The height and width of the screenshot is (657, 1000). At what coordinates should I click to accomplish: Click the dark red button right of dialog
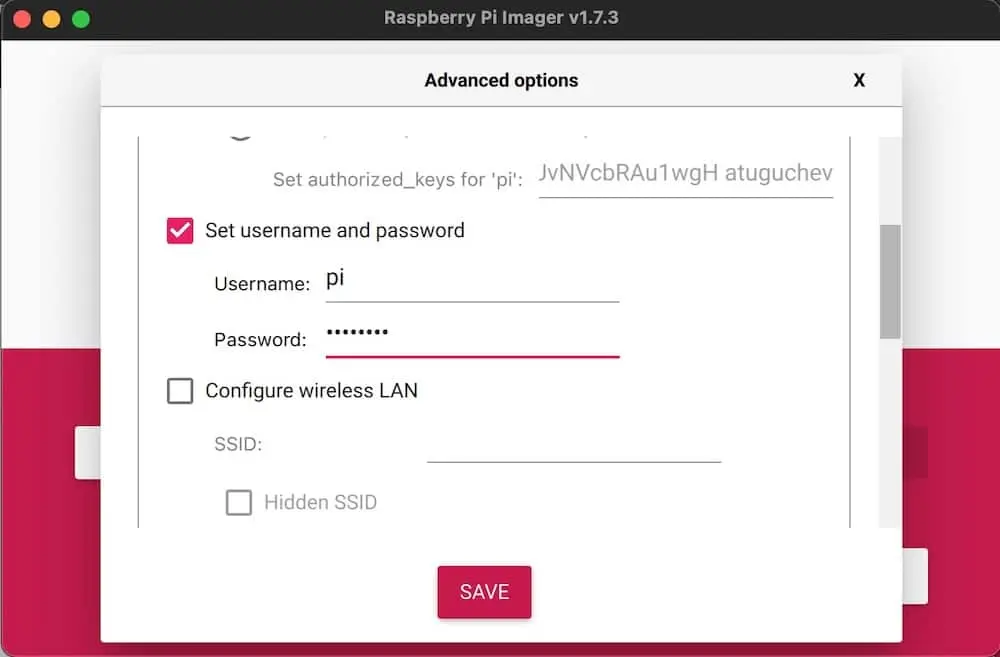[915, 452]
